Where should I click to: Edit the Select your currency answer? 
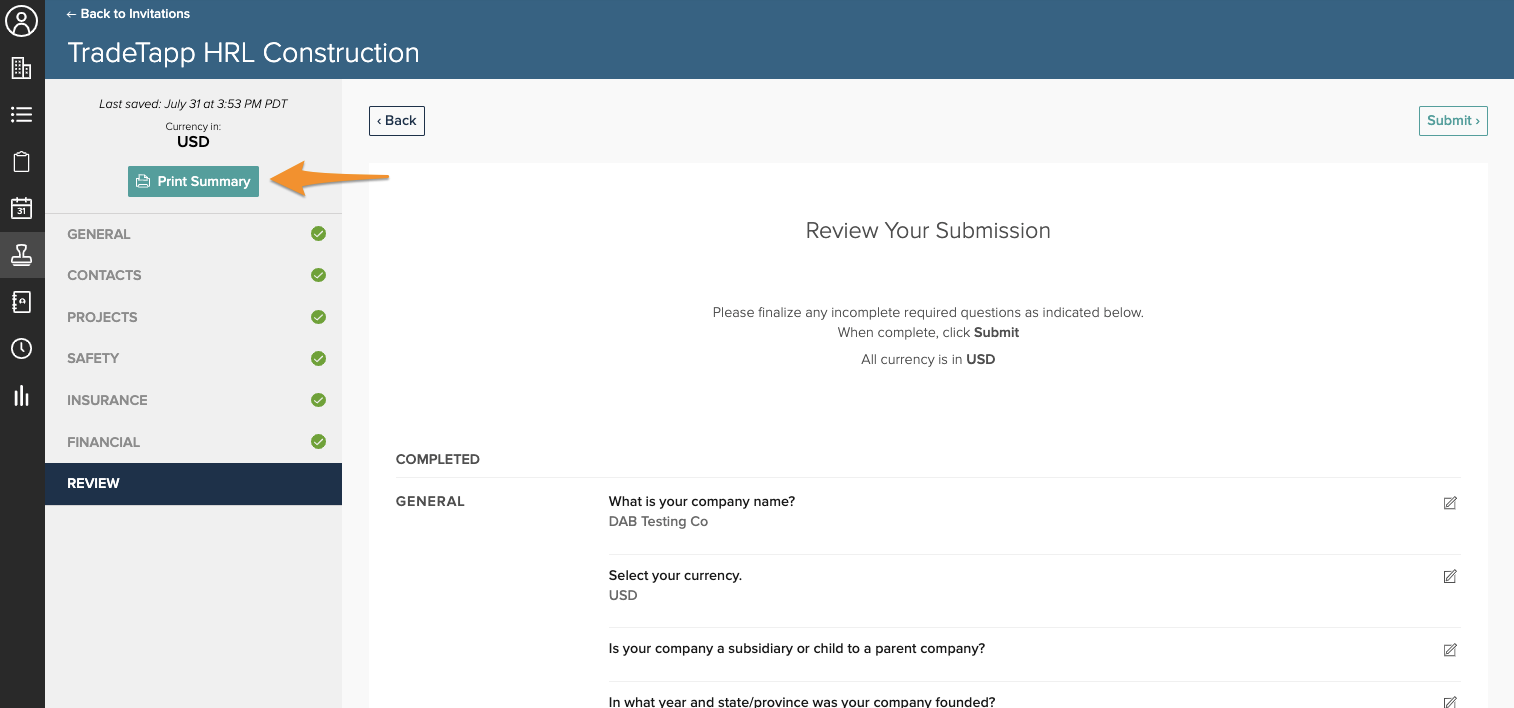tap(1450, 577)
